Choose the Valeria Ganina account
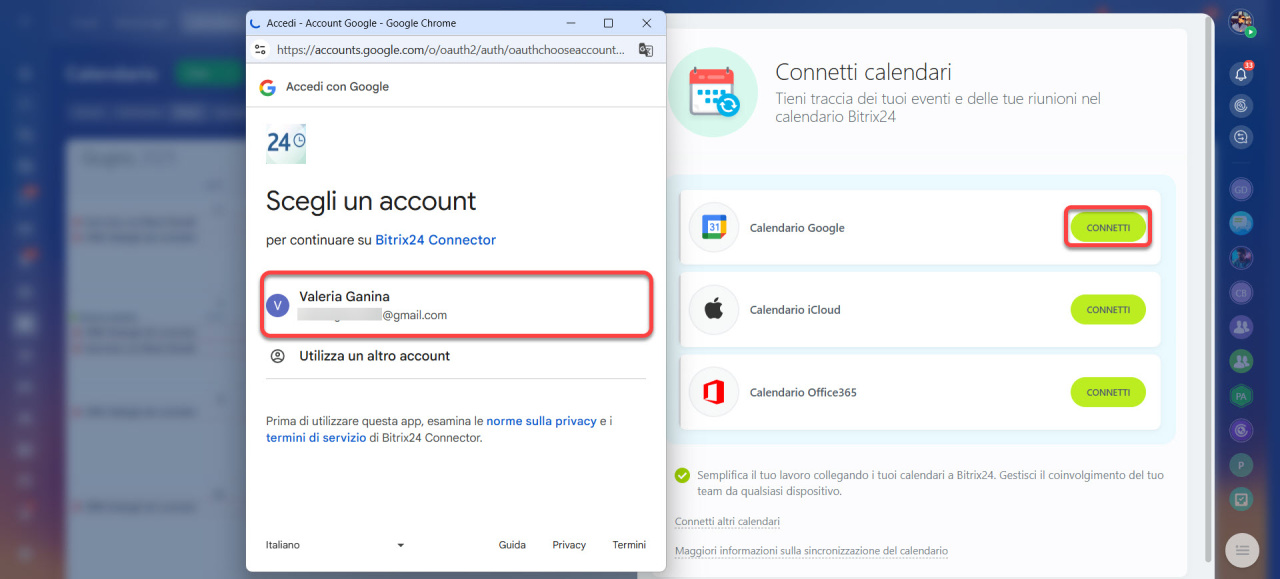The width and height of the screenshot is (1280, 579). pos(456,304)
